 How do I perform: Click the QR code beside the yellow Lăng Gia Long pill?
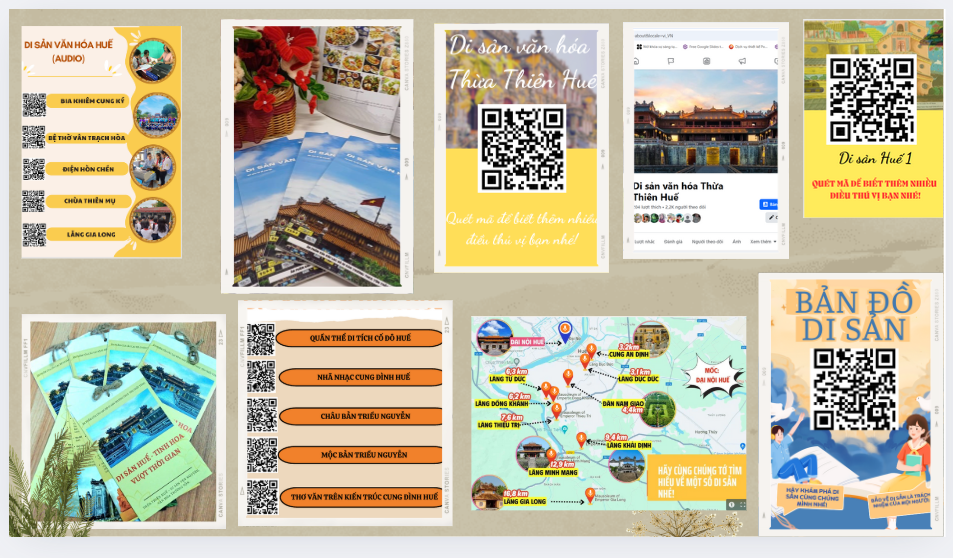tap(34, 235)
